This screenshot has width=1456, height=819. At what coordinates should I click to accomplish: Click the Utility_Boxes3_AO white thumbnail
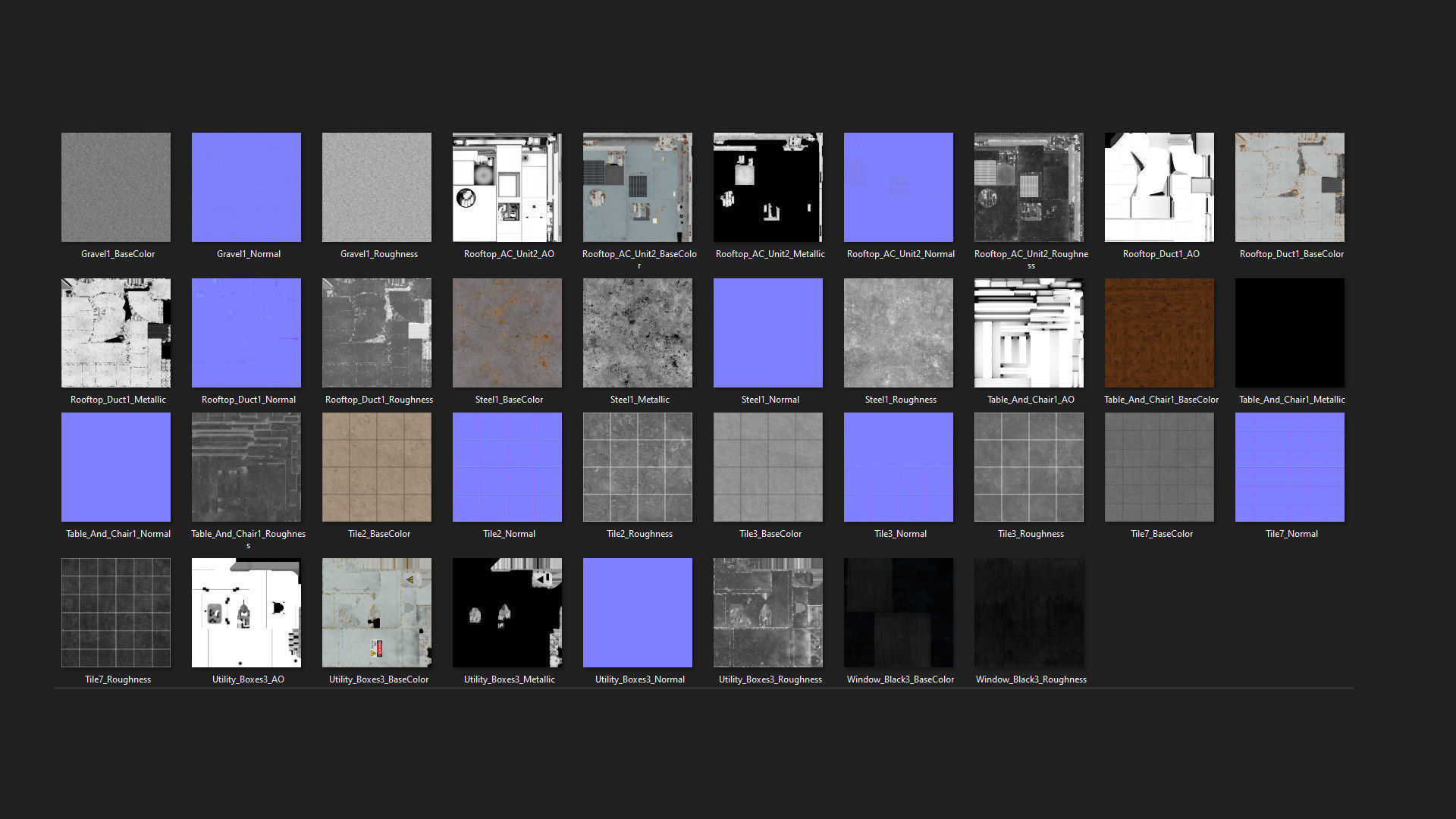tap(246, 613)
